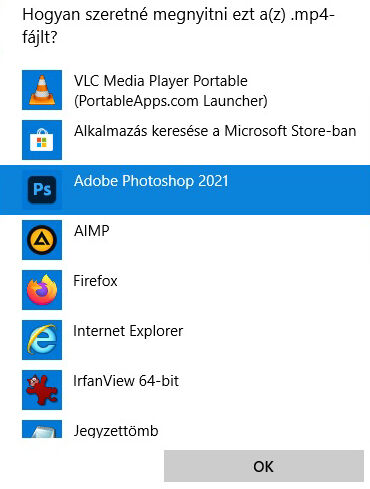This screenshot has height=489, width=370.
Task: Click the AIMP orange triangle icon
Action: pos(42,240)
